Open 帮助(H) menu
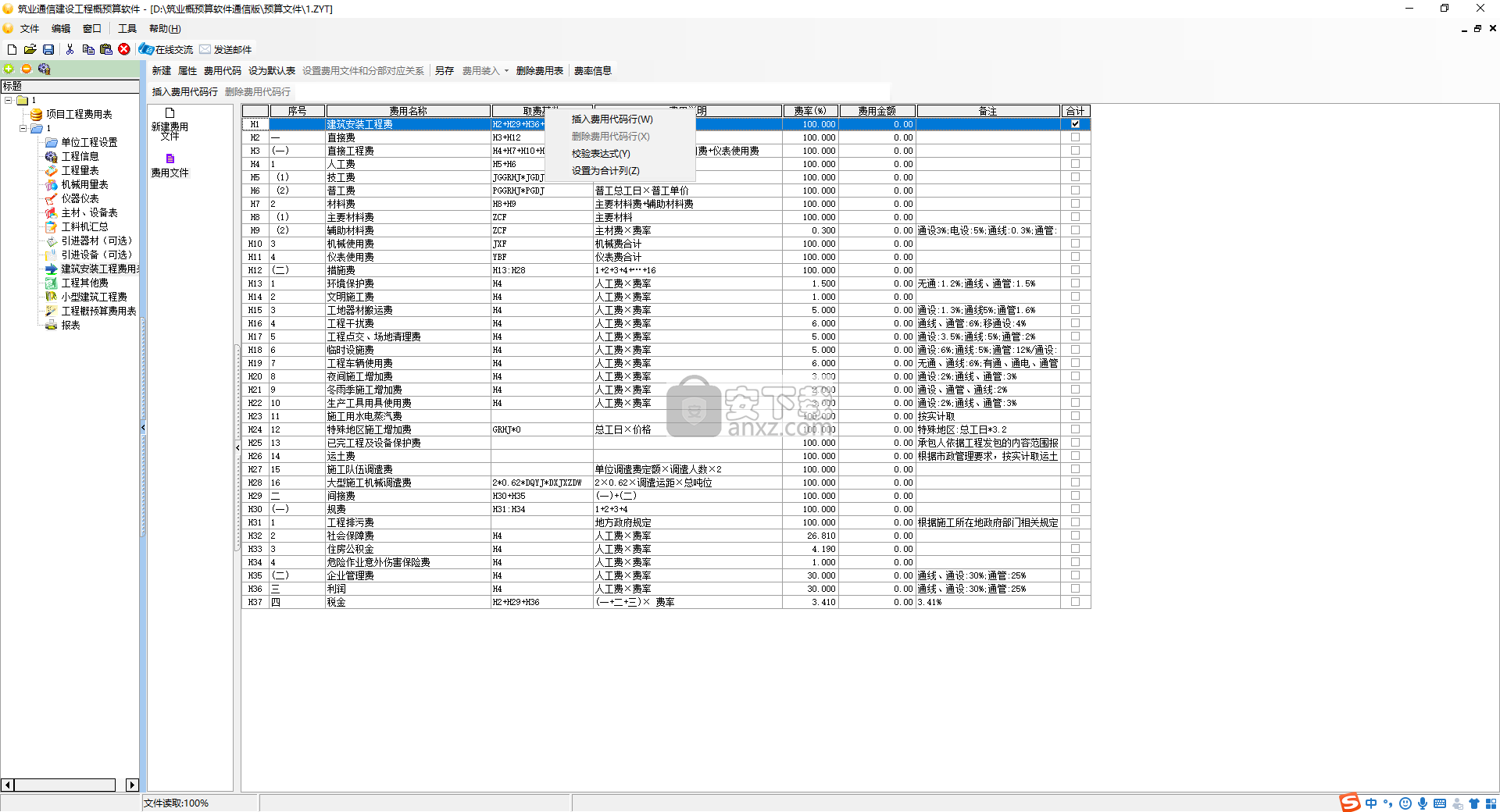 pos(165,29)
